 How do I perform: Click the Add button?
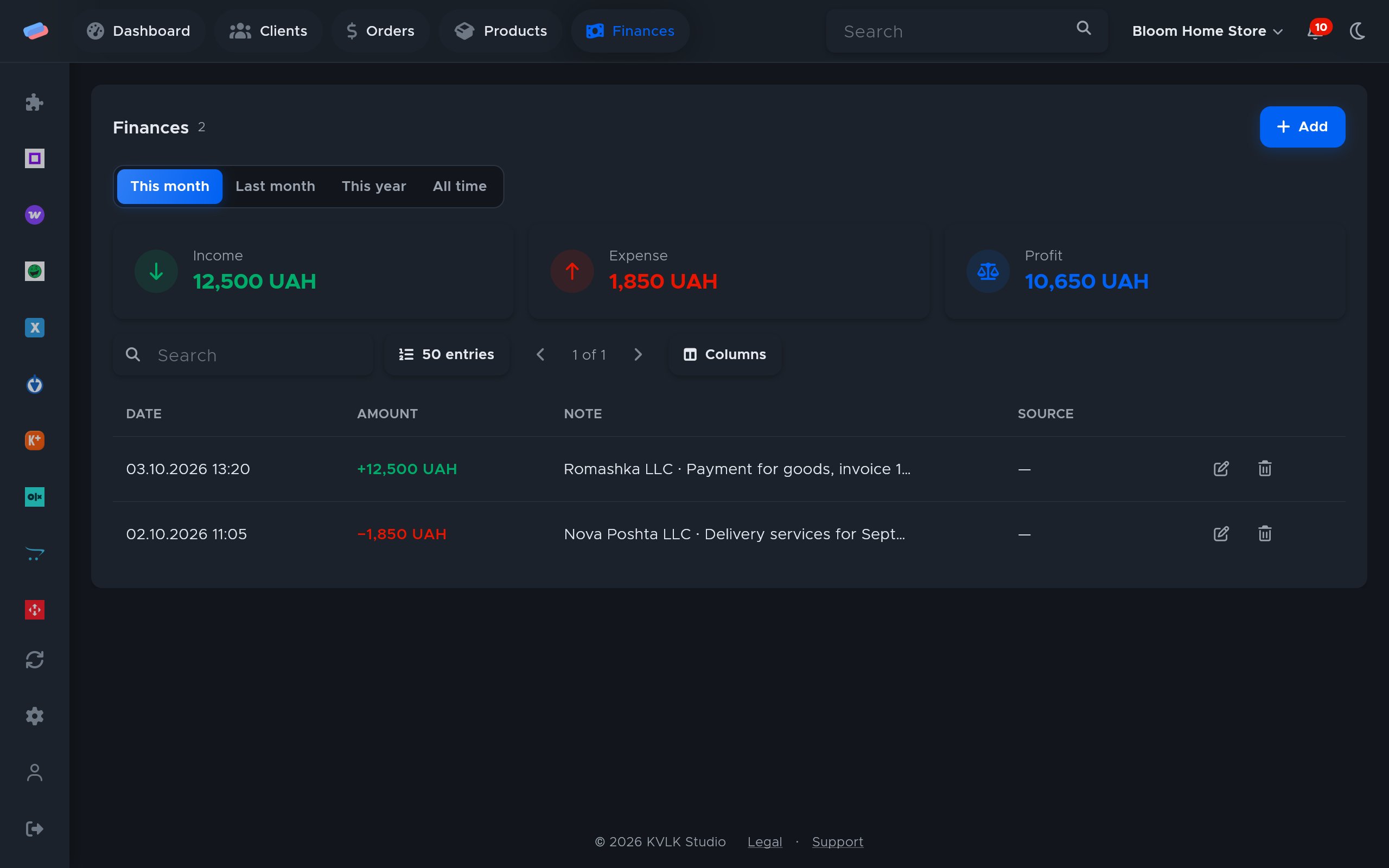pos(1302,127)
